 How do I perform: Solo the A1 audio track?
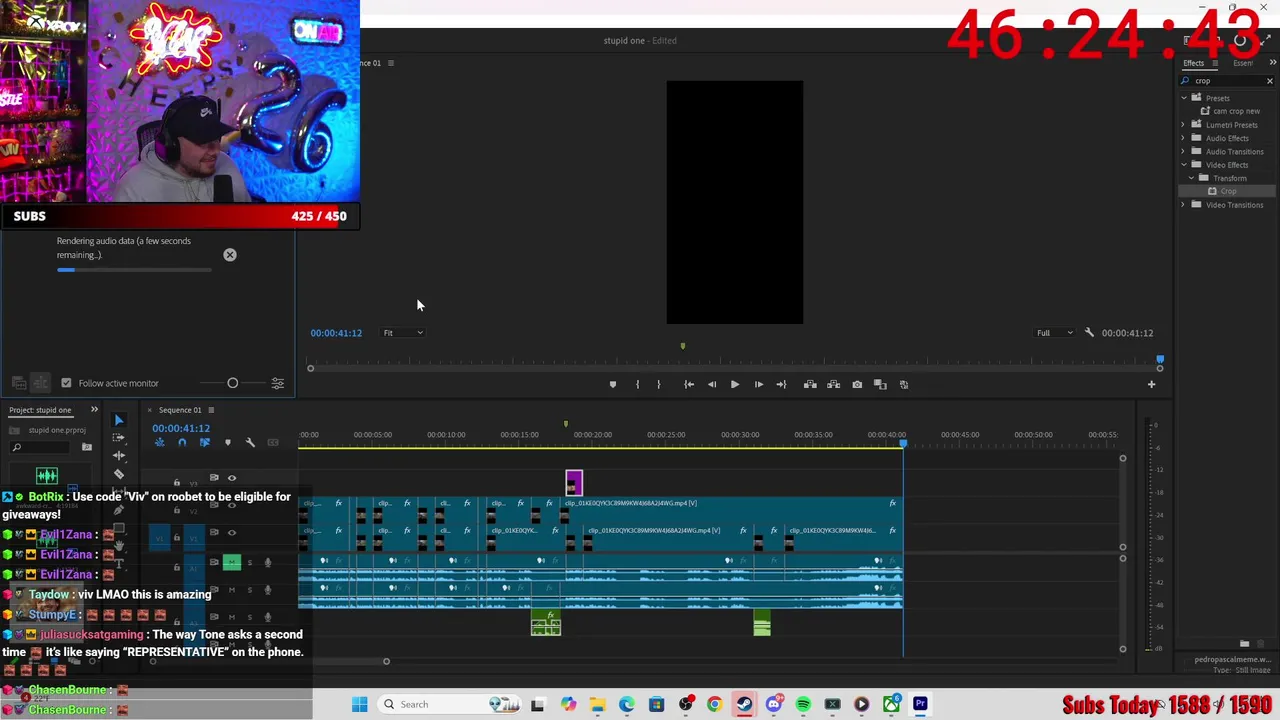pos(249,563)
